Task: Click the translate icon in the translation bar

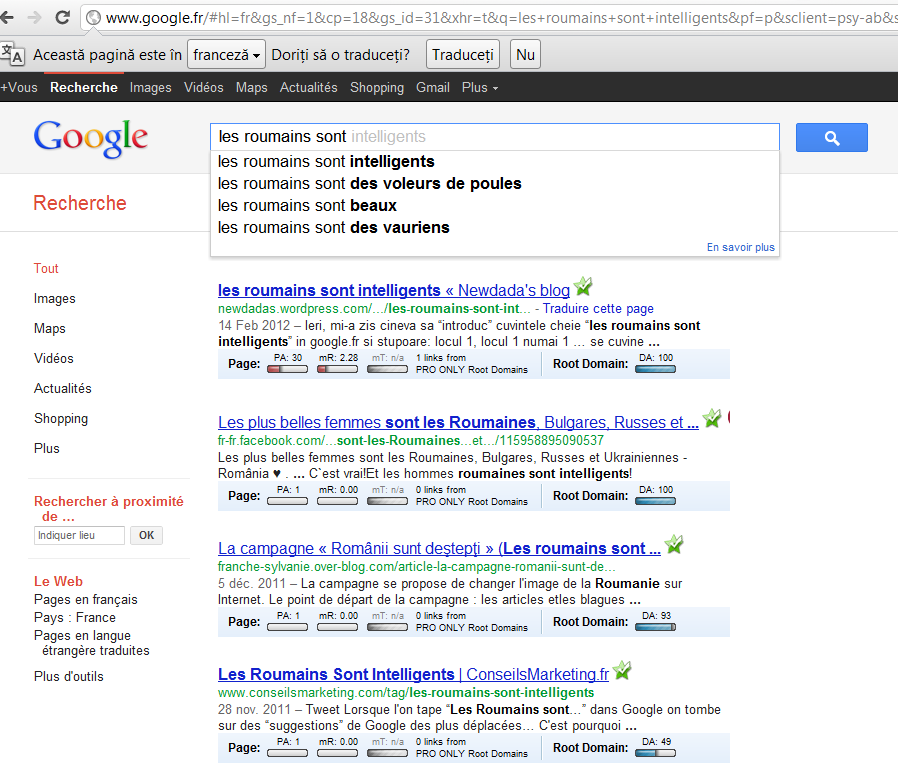Action: (13, 54)
